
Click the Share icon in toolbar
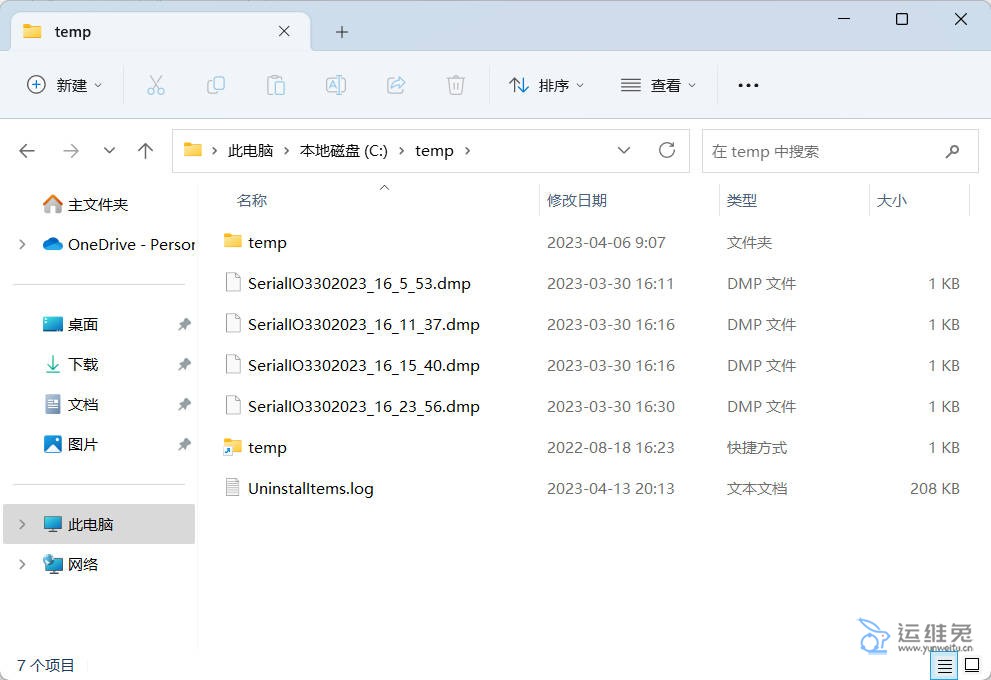point(396,85)
